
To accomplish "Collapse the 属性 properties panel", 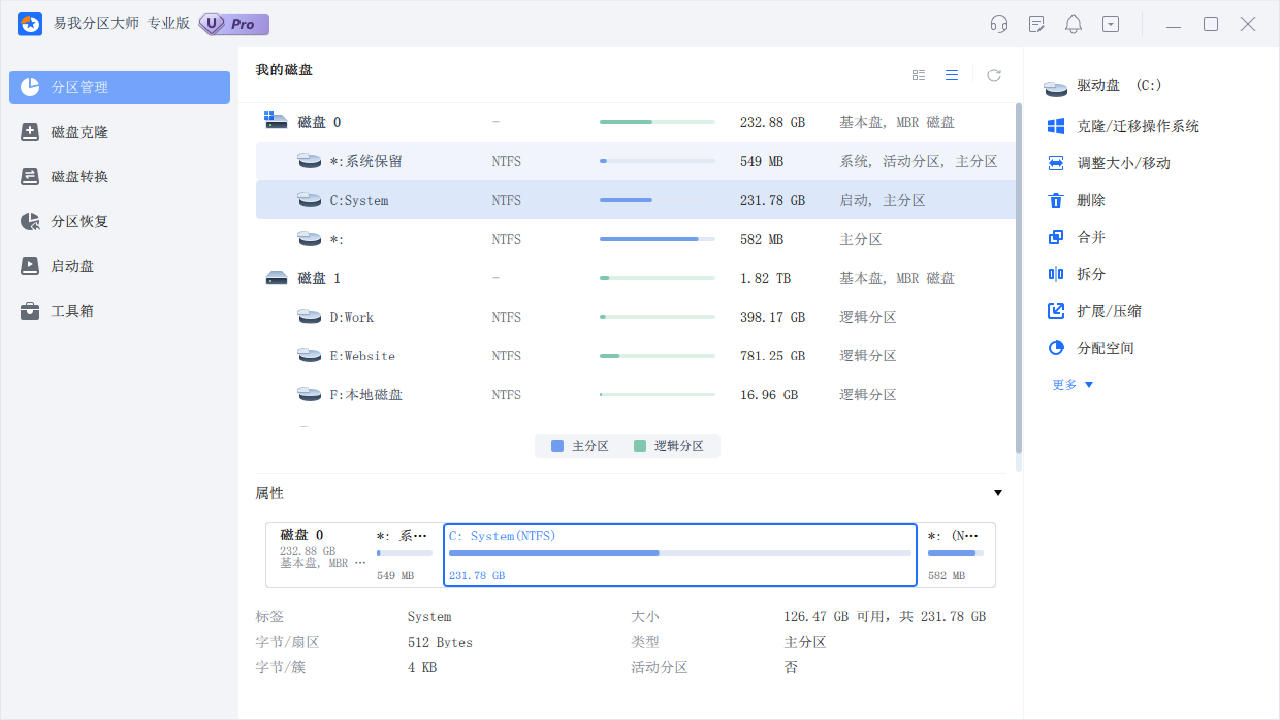I will point(997,492).
